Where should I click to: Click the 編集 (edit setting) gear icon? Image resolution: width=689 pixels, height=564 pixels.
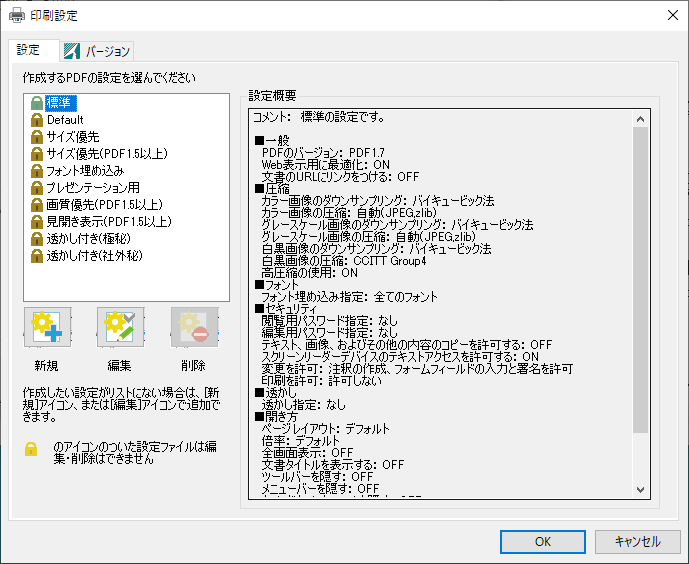click(x=121, y=327)
